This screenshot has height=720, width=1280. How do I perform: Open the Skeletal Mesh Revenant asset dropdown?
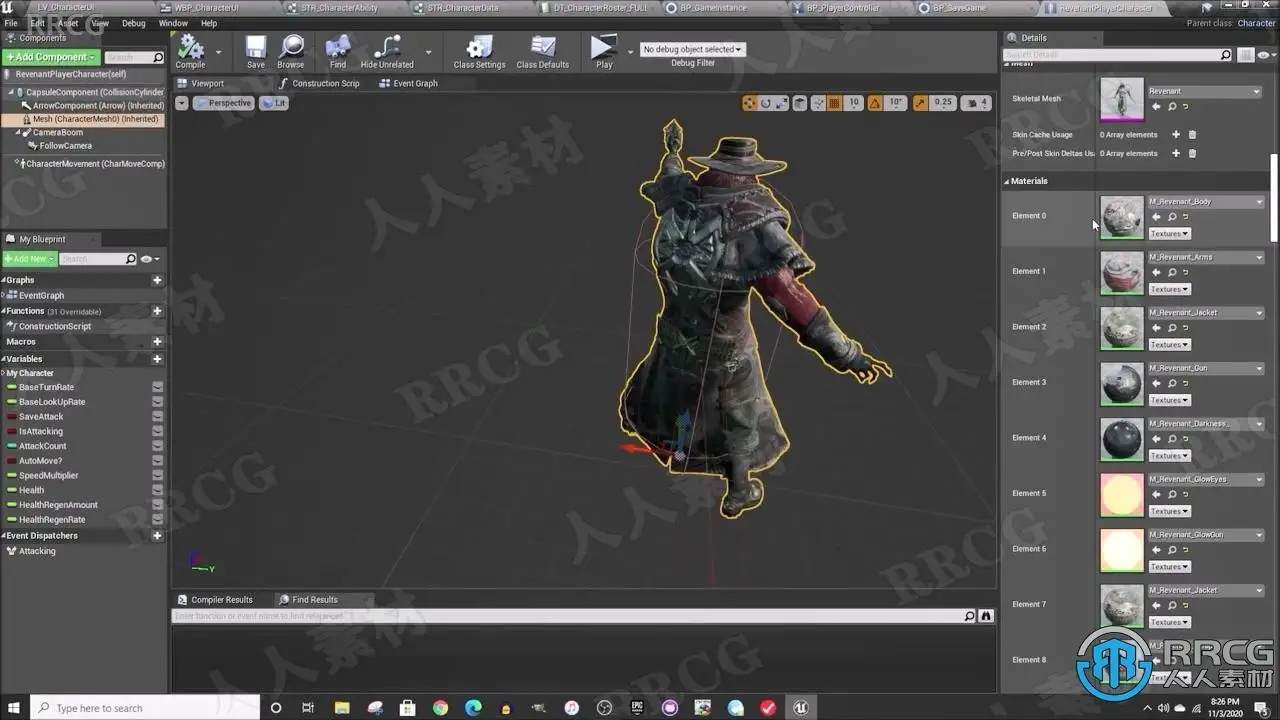click(x=1204, y=92)
